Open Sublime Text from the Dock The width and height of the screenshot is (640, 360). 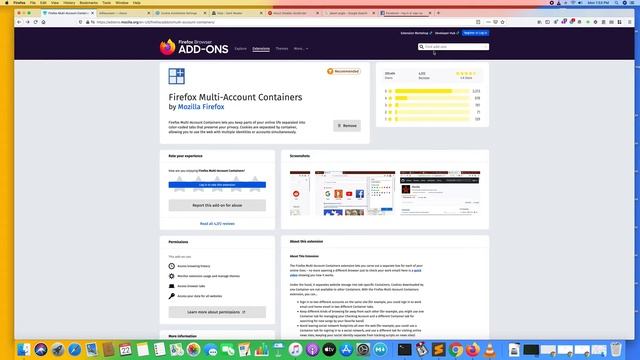[x=438, y=350]
